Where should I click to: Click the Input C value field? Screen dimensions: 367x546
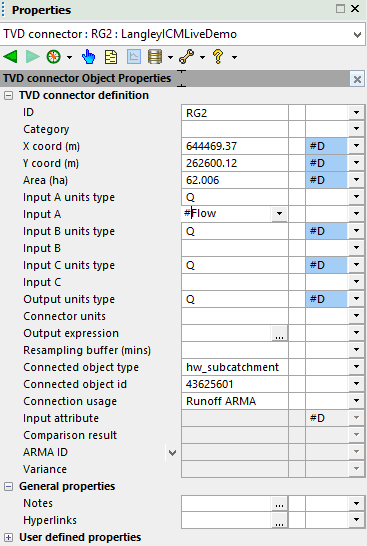[x=235, y=282]
